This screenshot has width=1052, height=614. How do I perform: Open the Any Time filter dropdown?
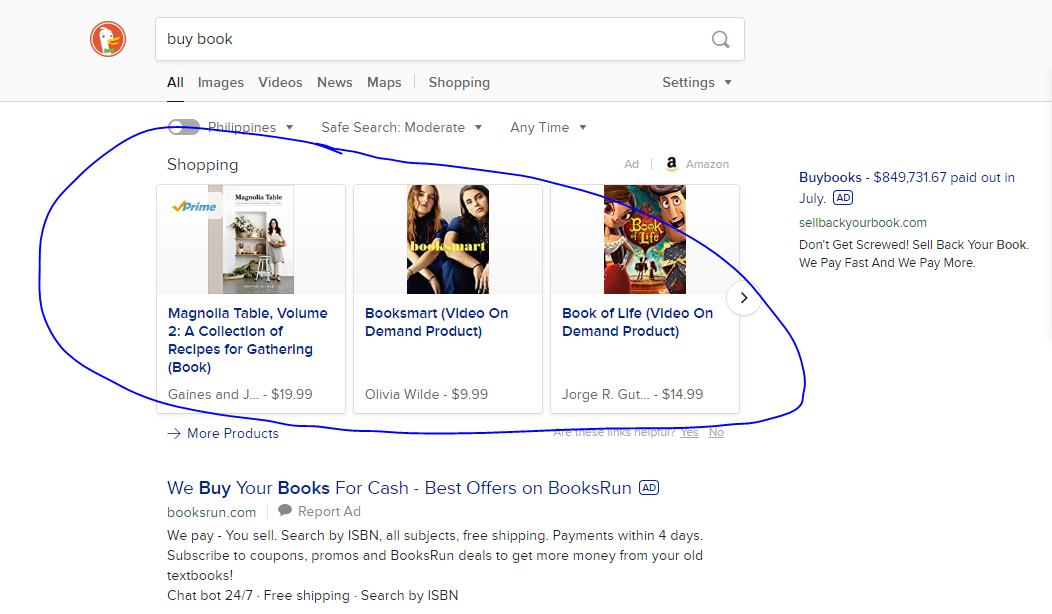click(548, 127)
